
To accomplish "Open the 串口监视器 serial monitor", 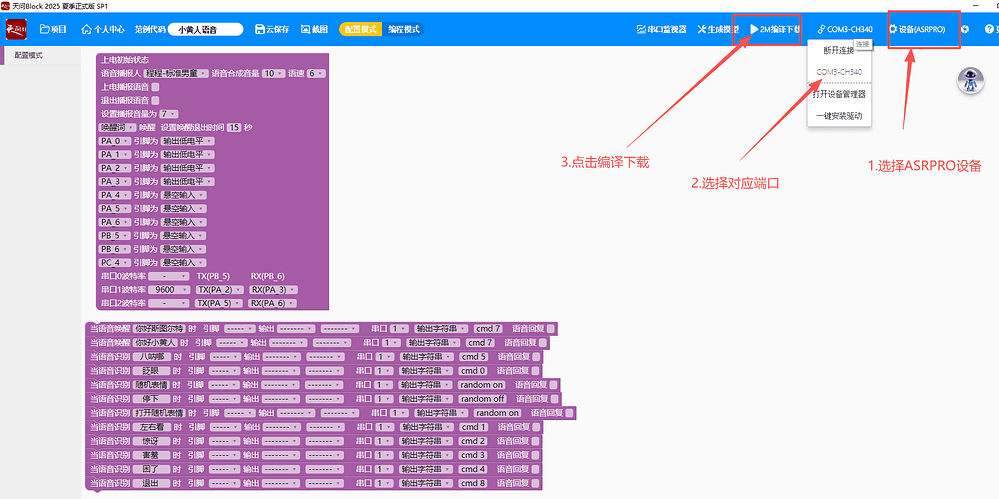I will tap(662, 30).
